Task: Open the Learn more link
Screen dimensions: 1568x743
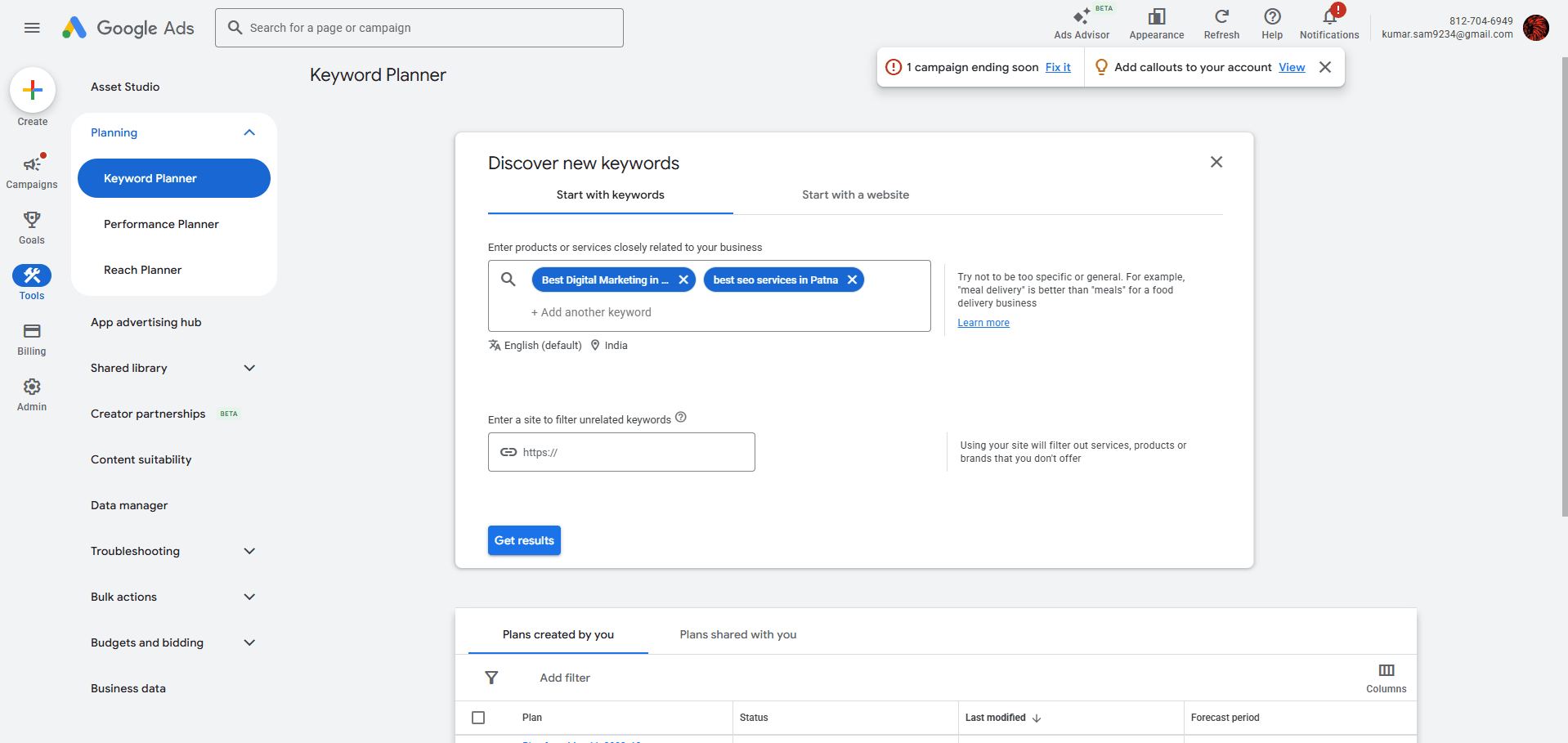Action: pyautogui.click(x=983, y=322)
